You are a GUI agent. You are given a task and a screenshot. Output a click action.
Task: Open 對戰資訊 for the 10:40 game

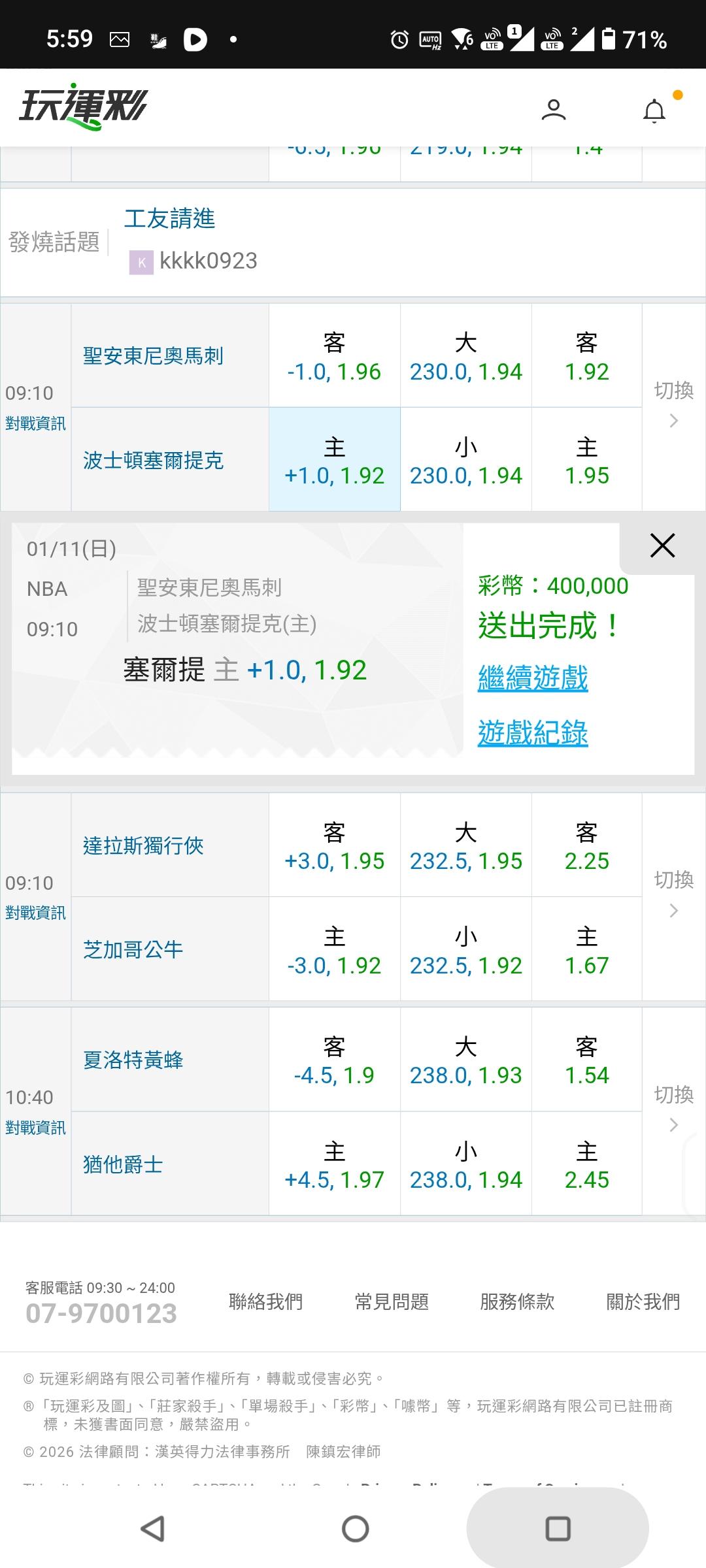pos(35,1128)
